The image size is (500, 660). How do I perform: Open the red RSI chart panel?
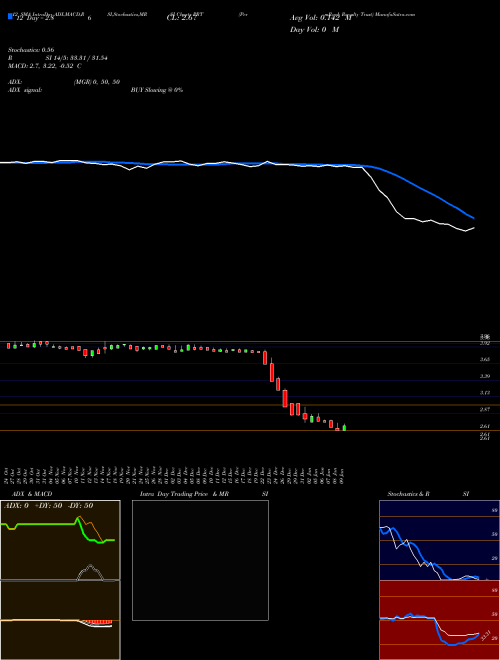tap(439, 620)
